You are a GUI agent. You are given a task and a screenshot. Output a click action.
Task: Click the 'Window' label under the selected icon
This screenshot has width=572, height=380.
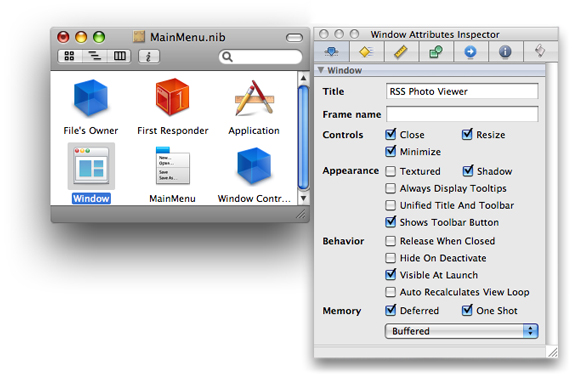point(91,198)
